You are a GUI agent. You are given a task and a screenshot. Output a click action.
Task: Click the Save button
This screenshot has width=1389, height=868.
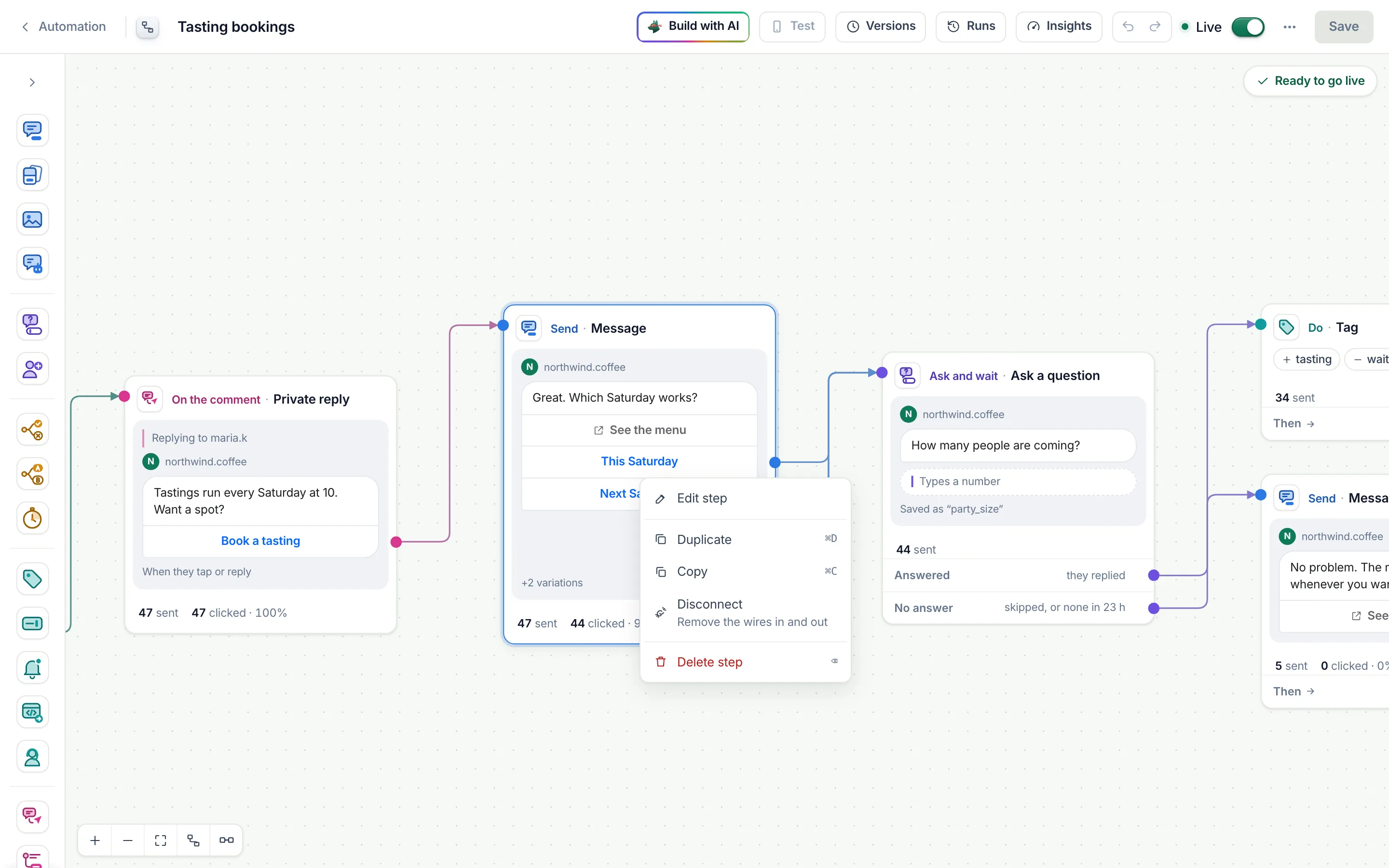[1343, 27]
